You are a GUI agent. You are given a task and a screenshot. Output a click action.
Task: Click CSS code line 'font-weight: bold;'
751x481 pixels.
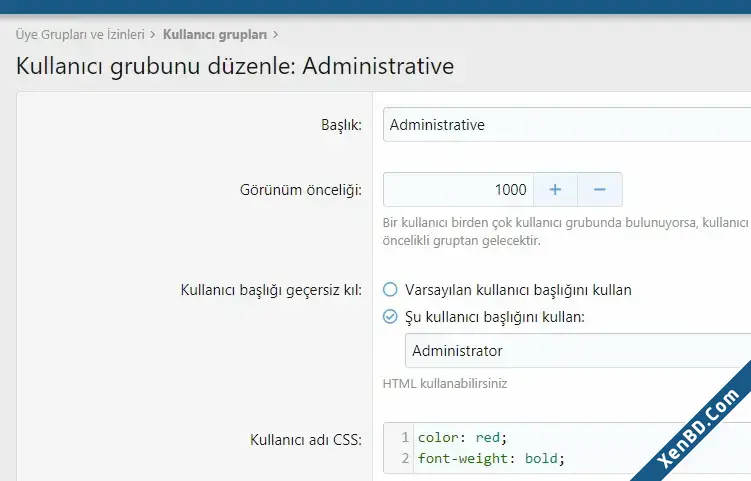click(x=491, y=458)
